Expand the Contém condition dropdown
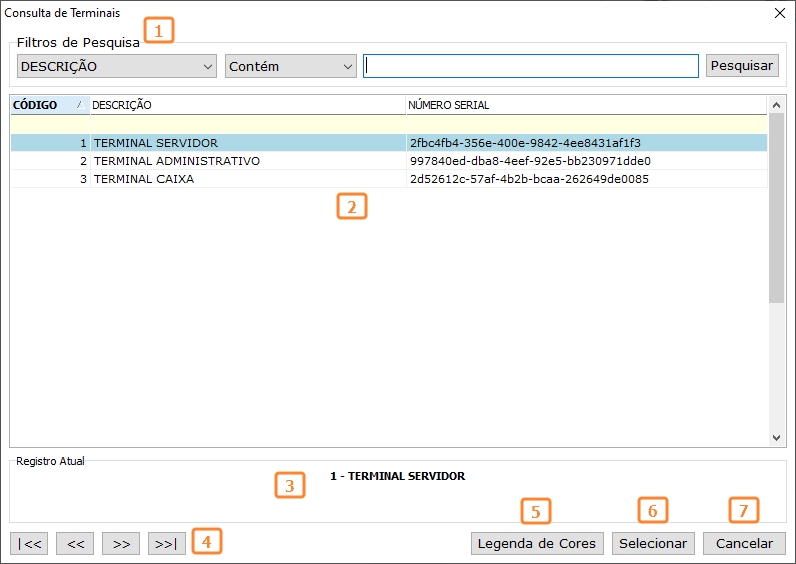 (291, 66)
